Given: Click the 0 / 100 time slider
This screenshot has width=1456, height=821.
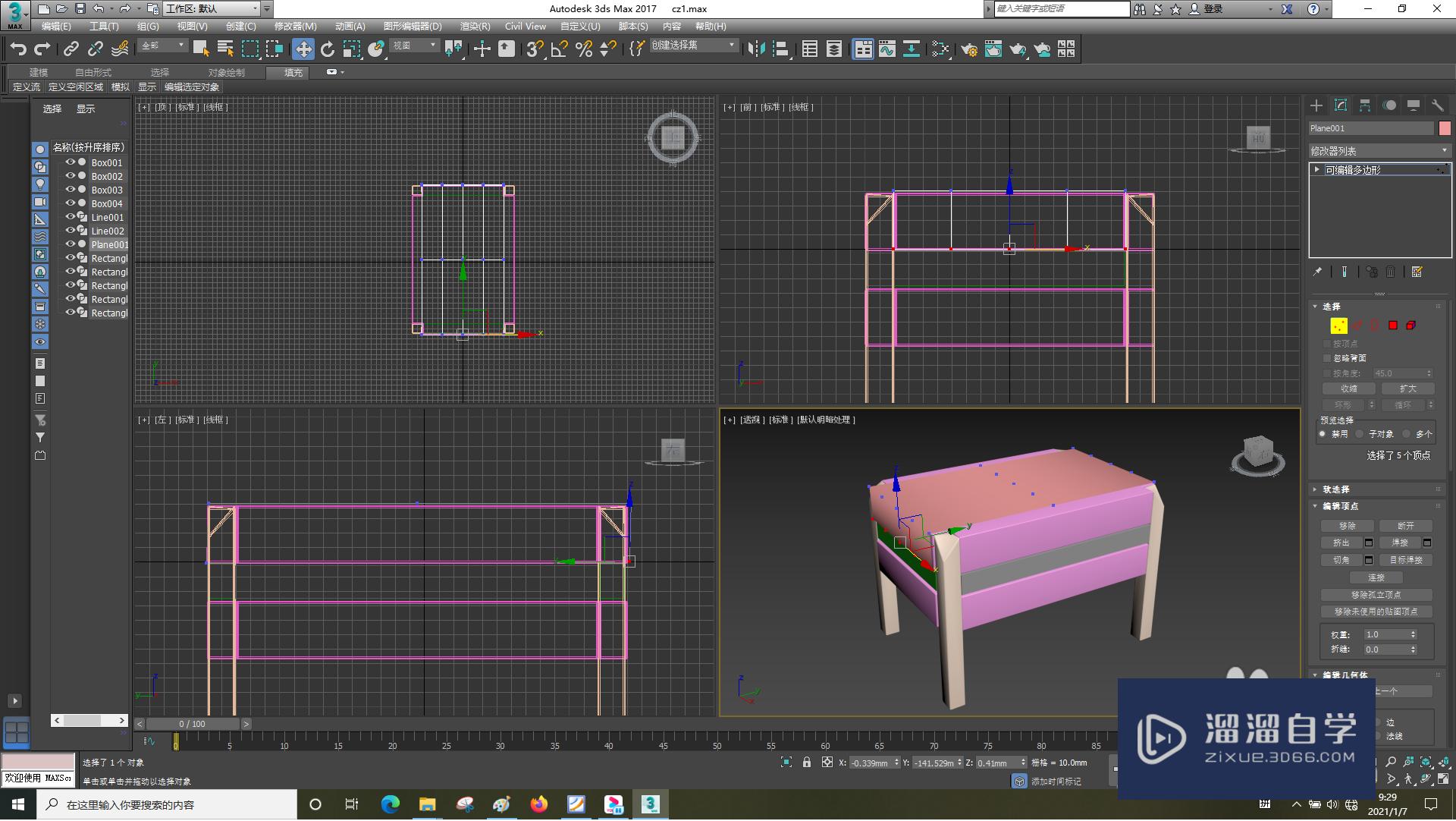Looking at the screenshot, I should pyautogui.click(x=192, y=725).
